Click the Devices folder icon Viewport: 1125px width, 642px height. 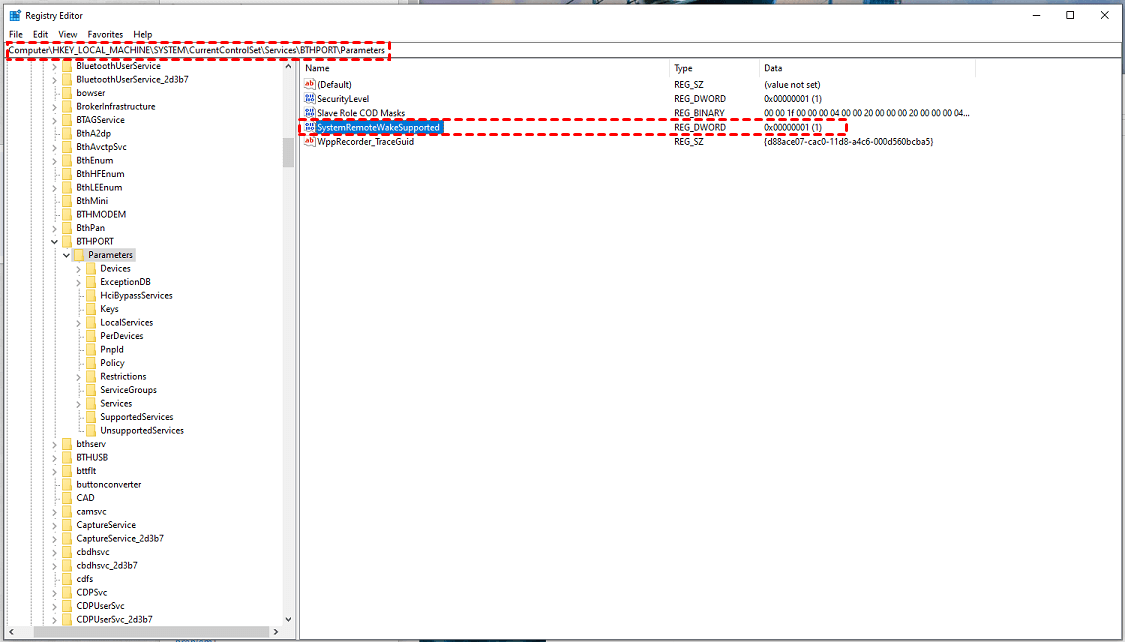90,268
